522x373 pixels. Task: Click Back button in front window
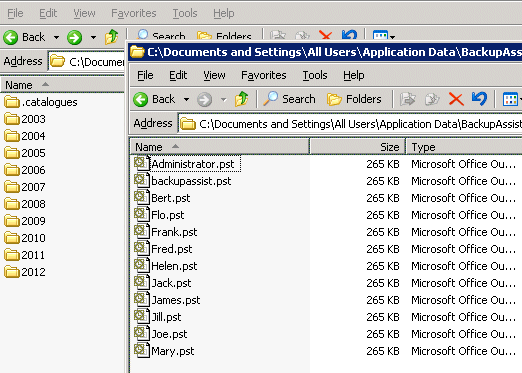pyautogui.click(x=154, y=99)
